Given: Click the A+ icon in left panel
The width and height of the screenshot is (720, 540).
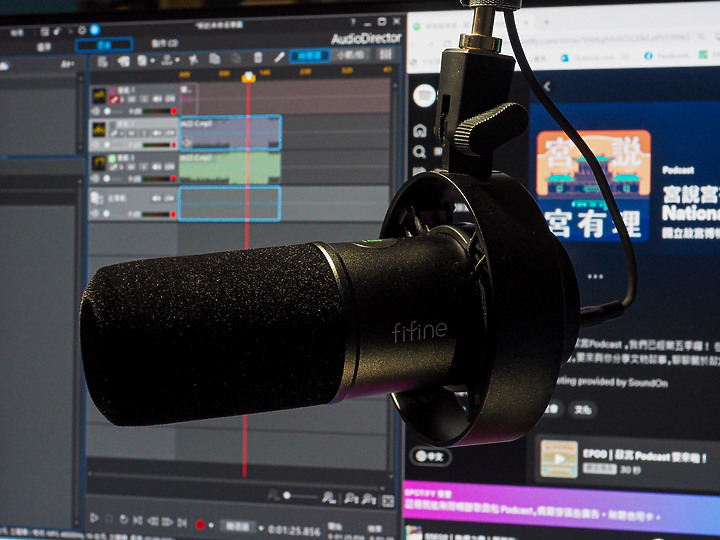Looking at the screenshot, I should (68, 64).
